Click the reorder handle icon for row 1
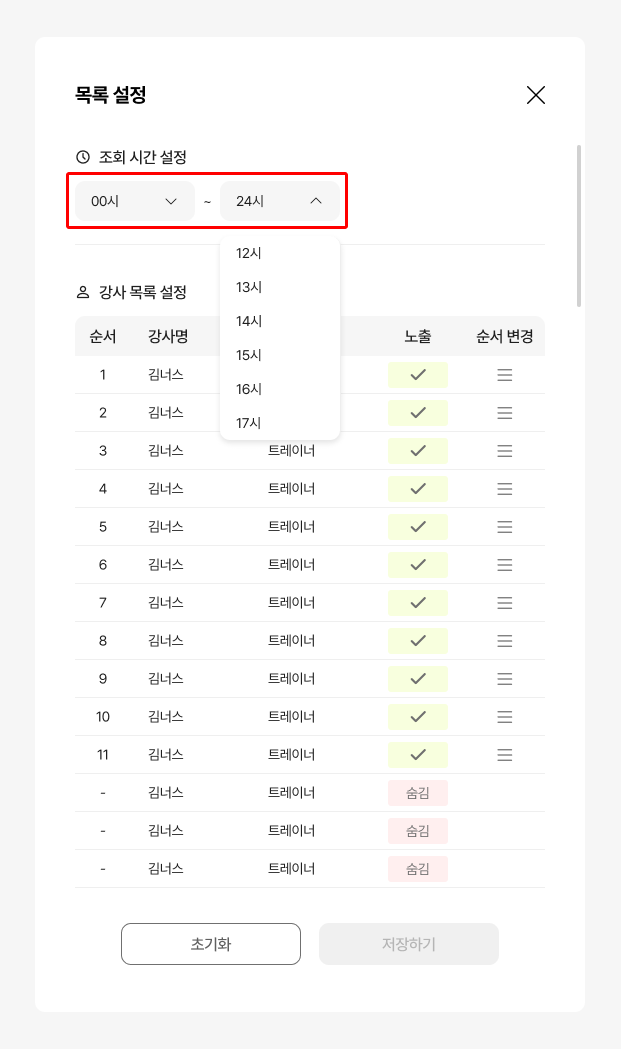Viewport: 621px width, 1049px height. (505, 375)
